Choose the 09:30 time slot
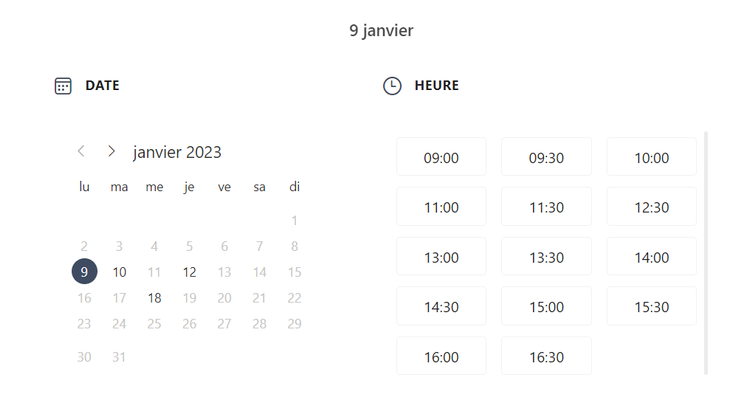747x400 pixels. coord(546,157)
